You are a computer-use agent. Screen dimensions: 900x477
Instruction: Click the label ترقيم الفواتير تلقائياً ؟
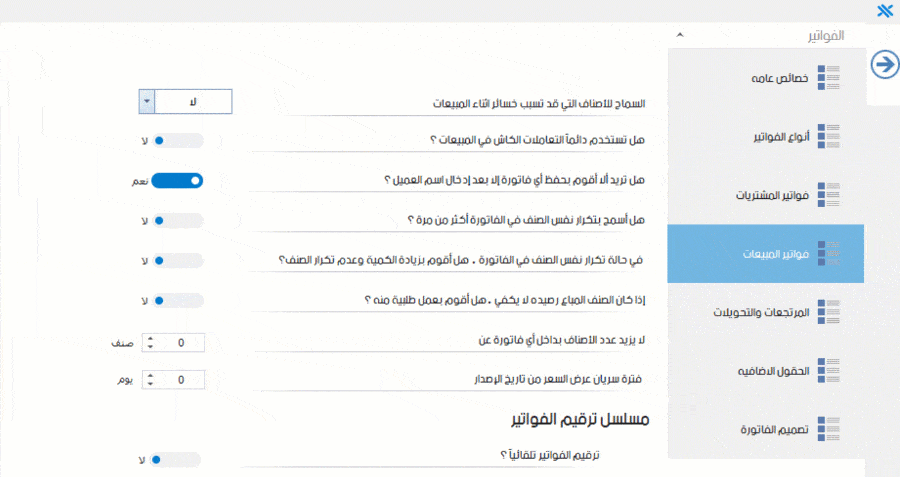pyautogui.click(x=550, y=455)
